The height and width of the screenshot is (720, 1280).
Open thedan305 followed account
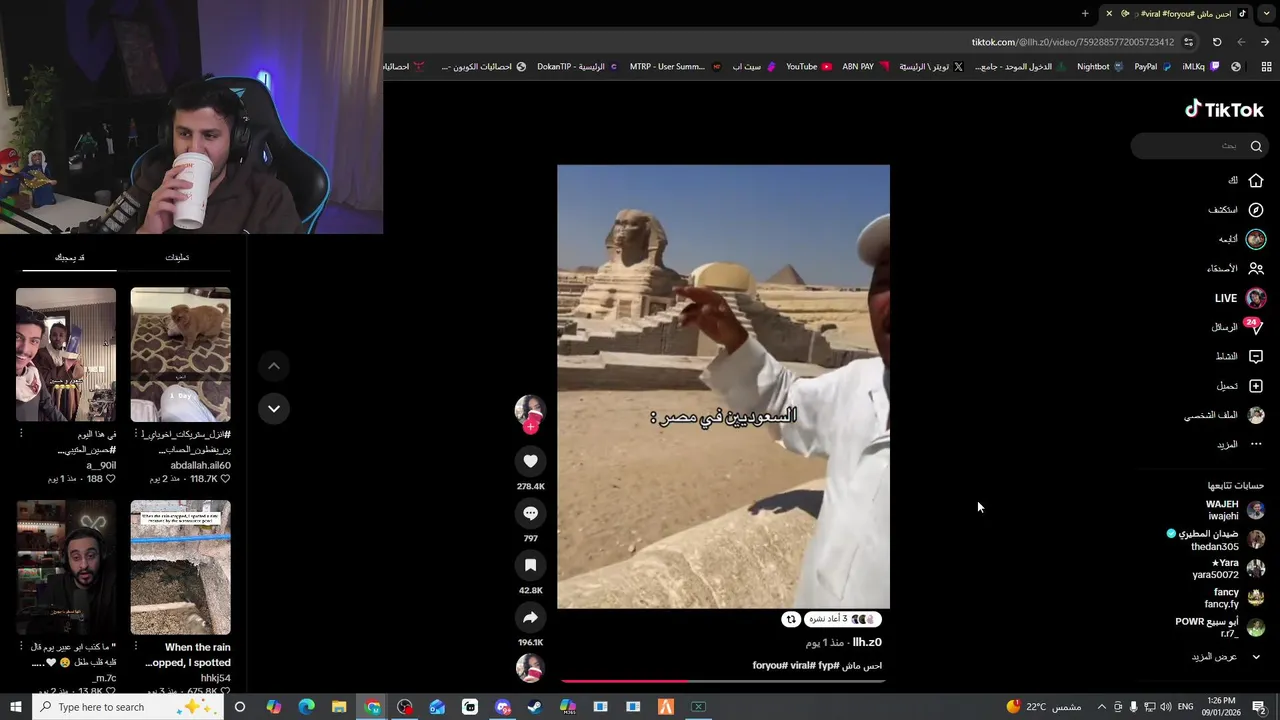click(1217, 540)
